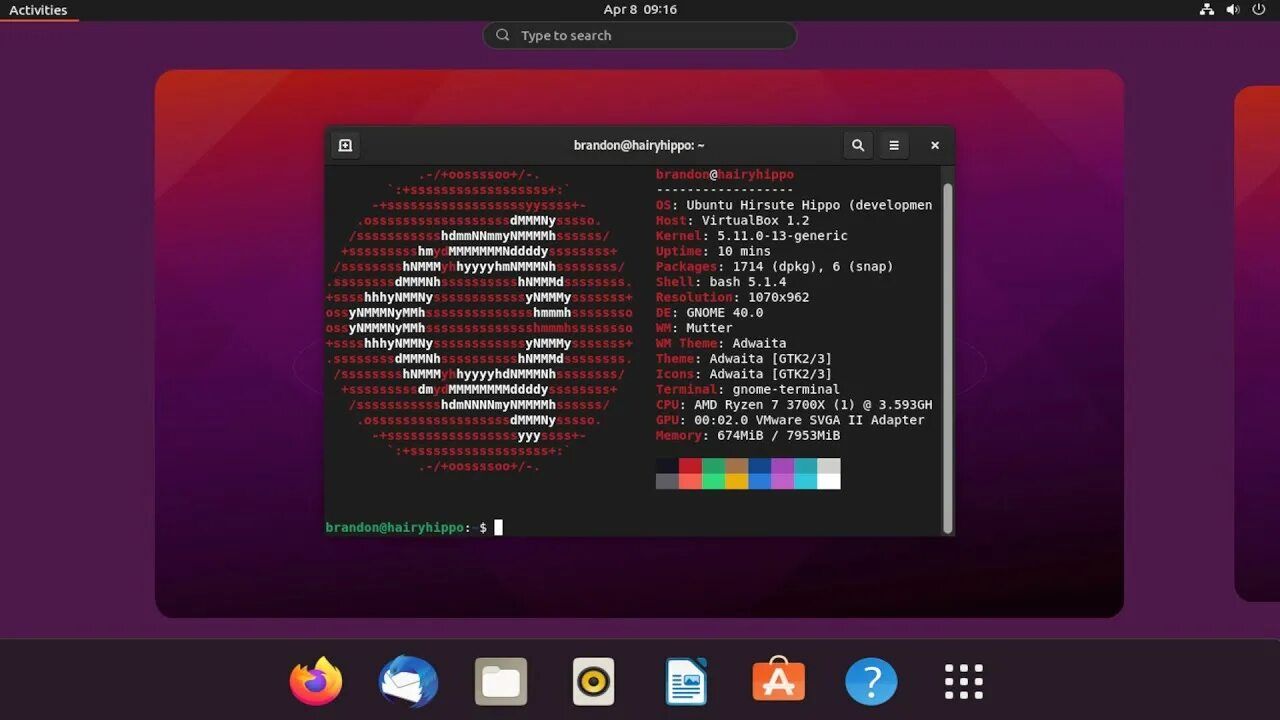Click the OS: Ubuntu Hirsute Hippo line
This screenshot has width=1280, height=720.
click(x=794, y=205)
